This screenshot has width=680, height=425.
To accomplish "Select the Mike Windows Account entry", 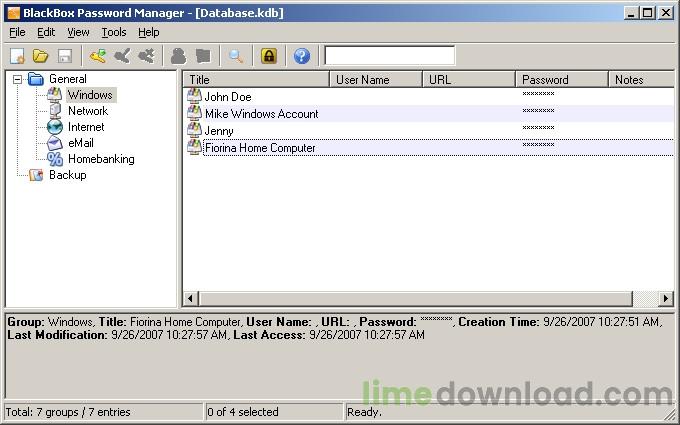I will [x=262, y=114].
